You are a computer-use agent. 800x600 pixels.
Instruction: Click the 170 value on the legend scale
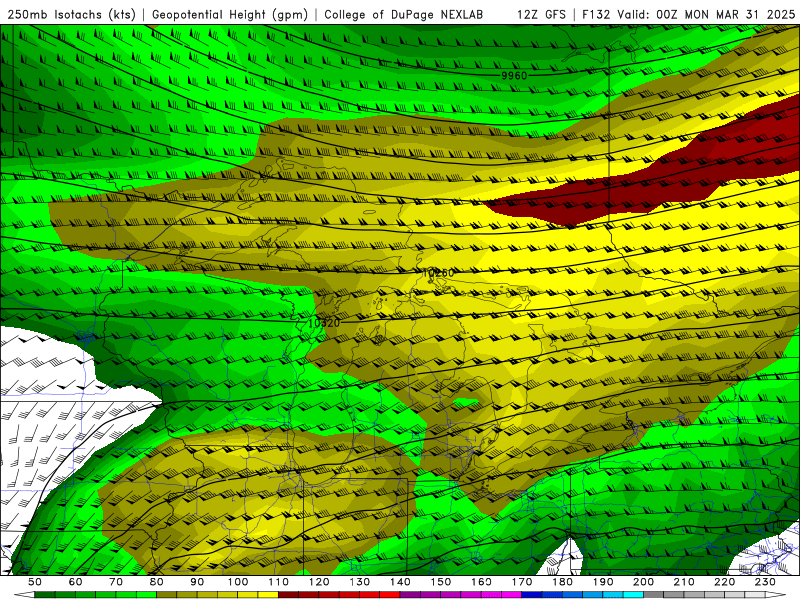pyautogui.click(x=522, y=582)
